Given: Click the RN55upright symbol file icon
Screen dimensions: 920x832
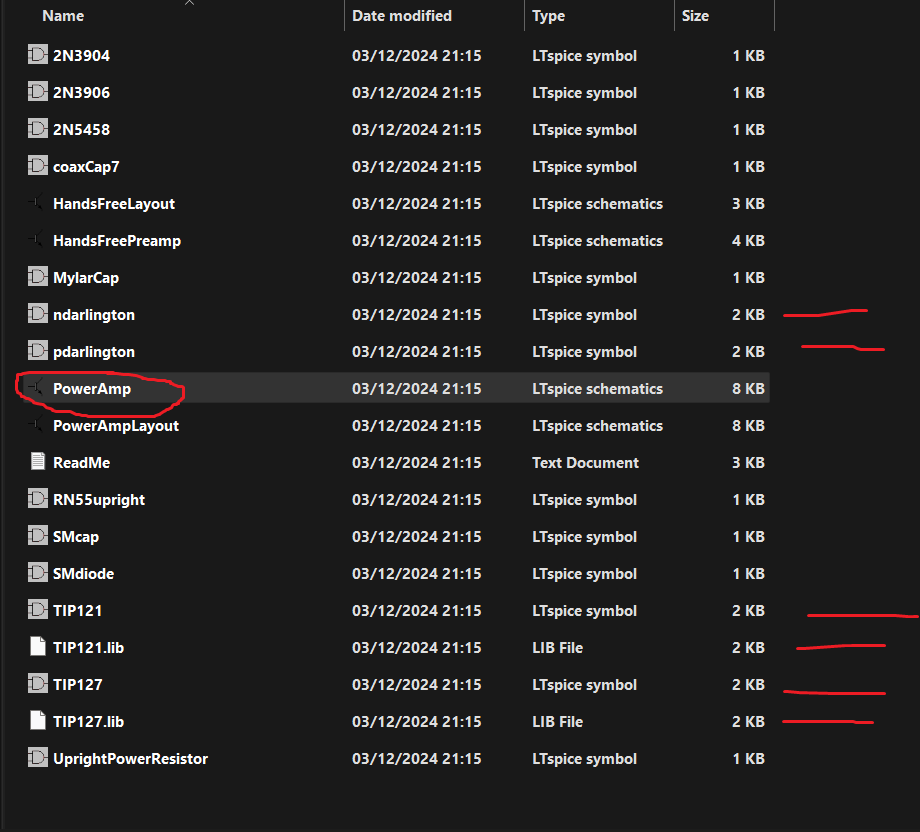Looking at the screenshot, I should coord(38,499).
